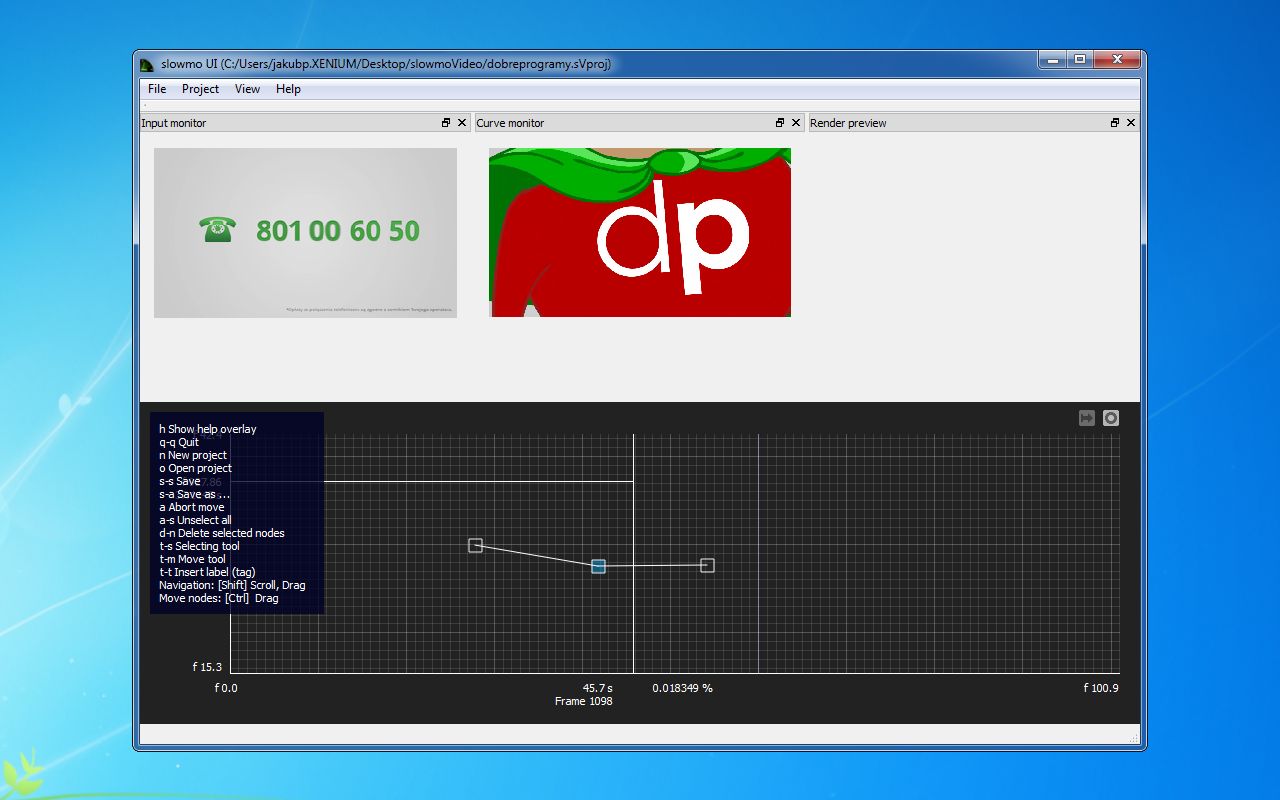The image size is (1280, 800).
Task: Float the Curve monitor panel
Action: point(780,123)
